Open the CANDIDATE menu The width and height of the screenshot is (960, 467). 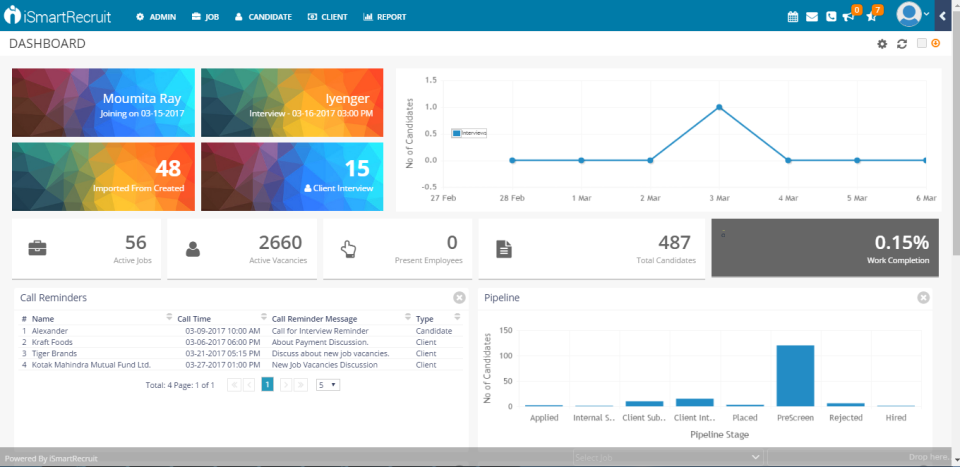(x=263, y=17)
